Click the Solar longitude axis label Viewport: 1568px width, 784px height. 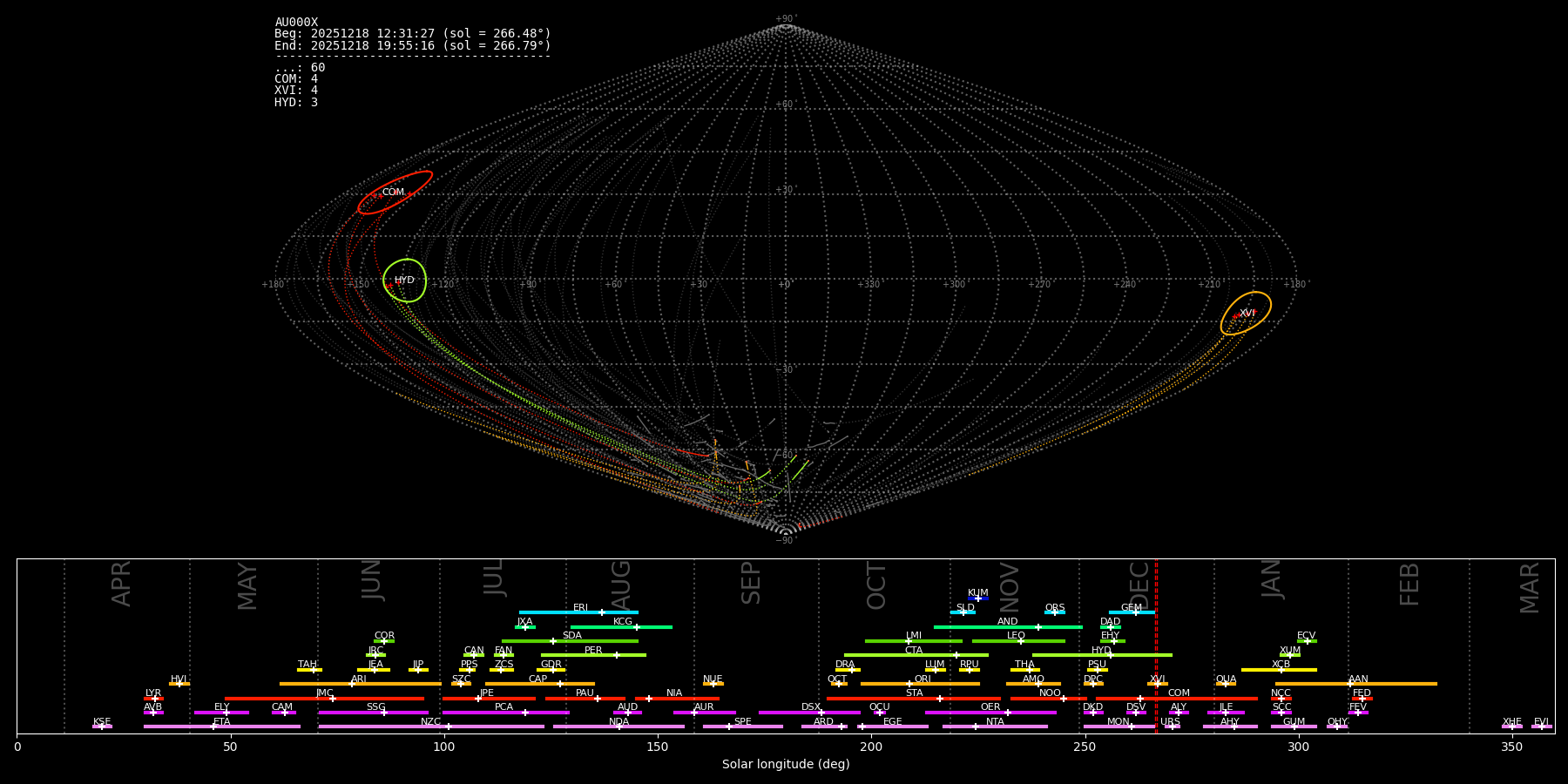click(x=786, y=764)
